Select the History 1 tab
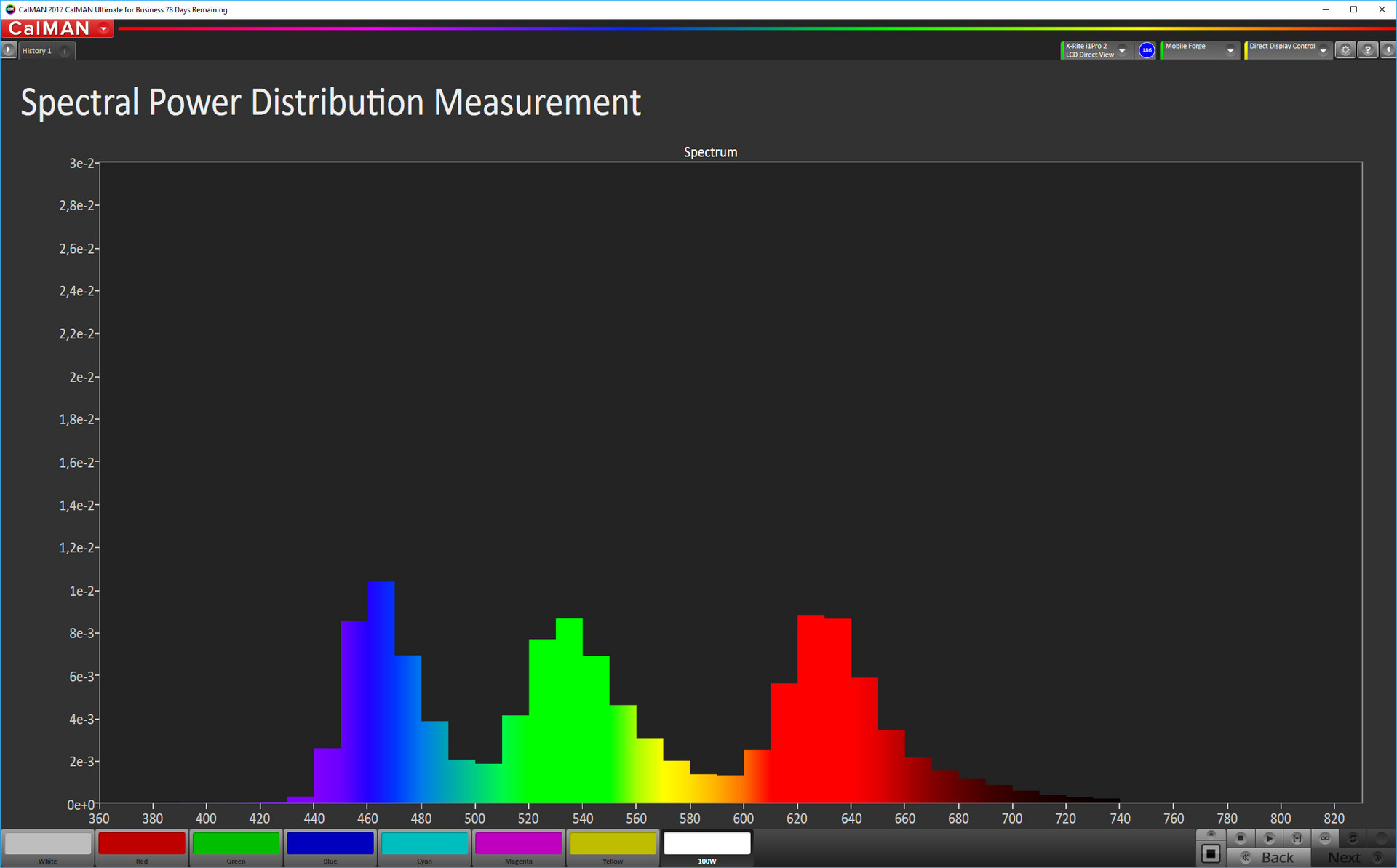Image resolution: width=1397 pixels, height=868 pixels. (x=36, y=51)
